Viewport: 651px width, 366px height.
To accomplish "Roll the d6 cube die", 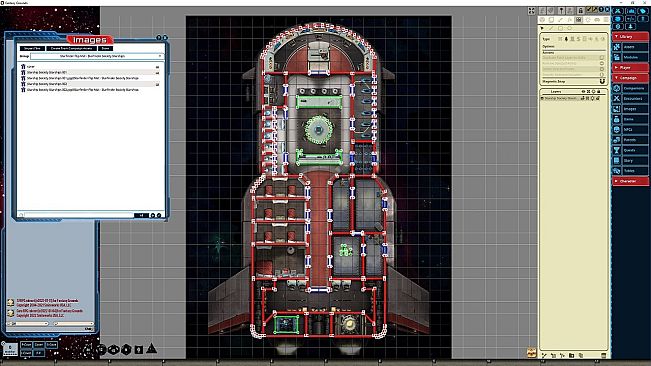I will (x=139, y=350).
